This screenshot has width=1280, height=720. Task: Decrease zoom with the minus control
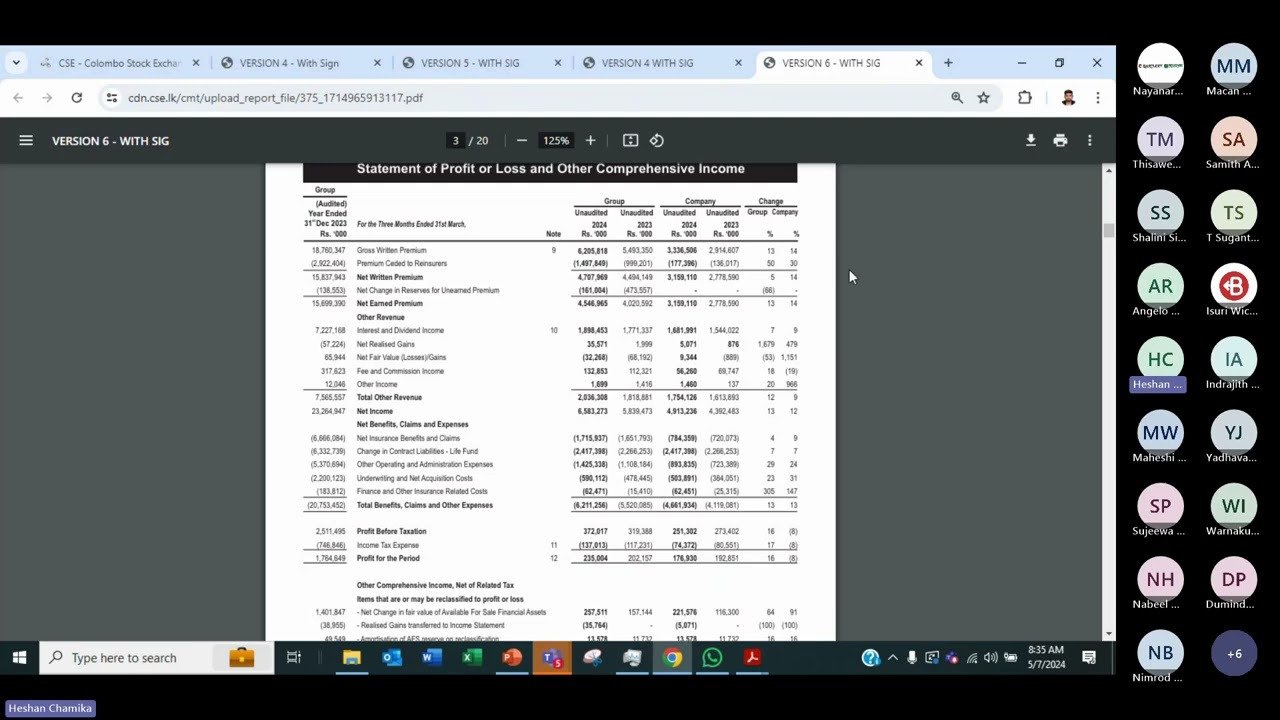521,140
